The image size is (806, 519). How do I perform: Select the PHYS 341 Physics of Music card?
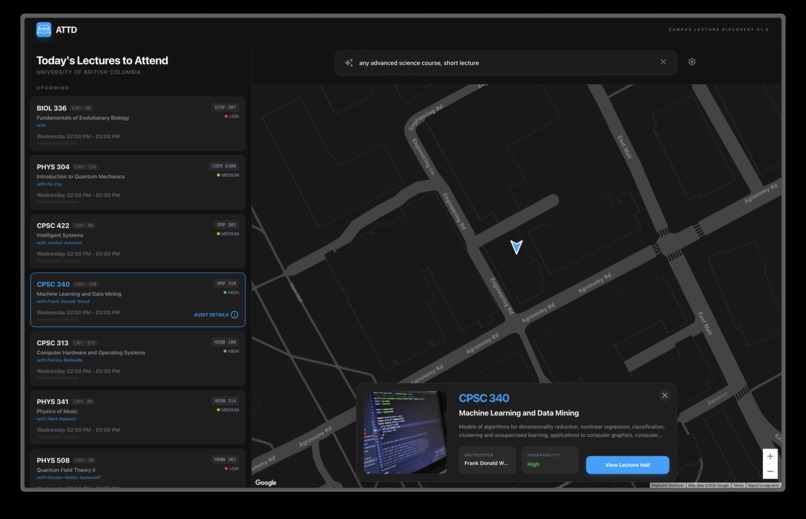tap(138, 417)
